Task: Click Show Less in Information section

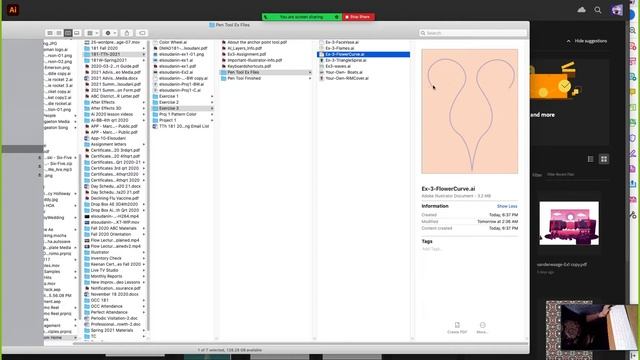Action: pos(507,206)
